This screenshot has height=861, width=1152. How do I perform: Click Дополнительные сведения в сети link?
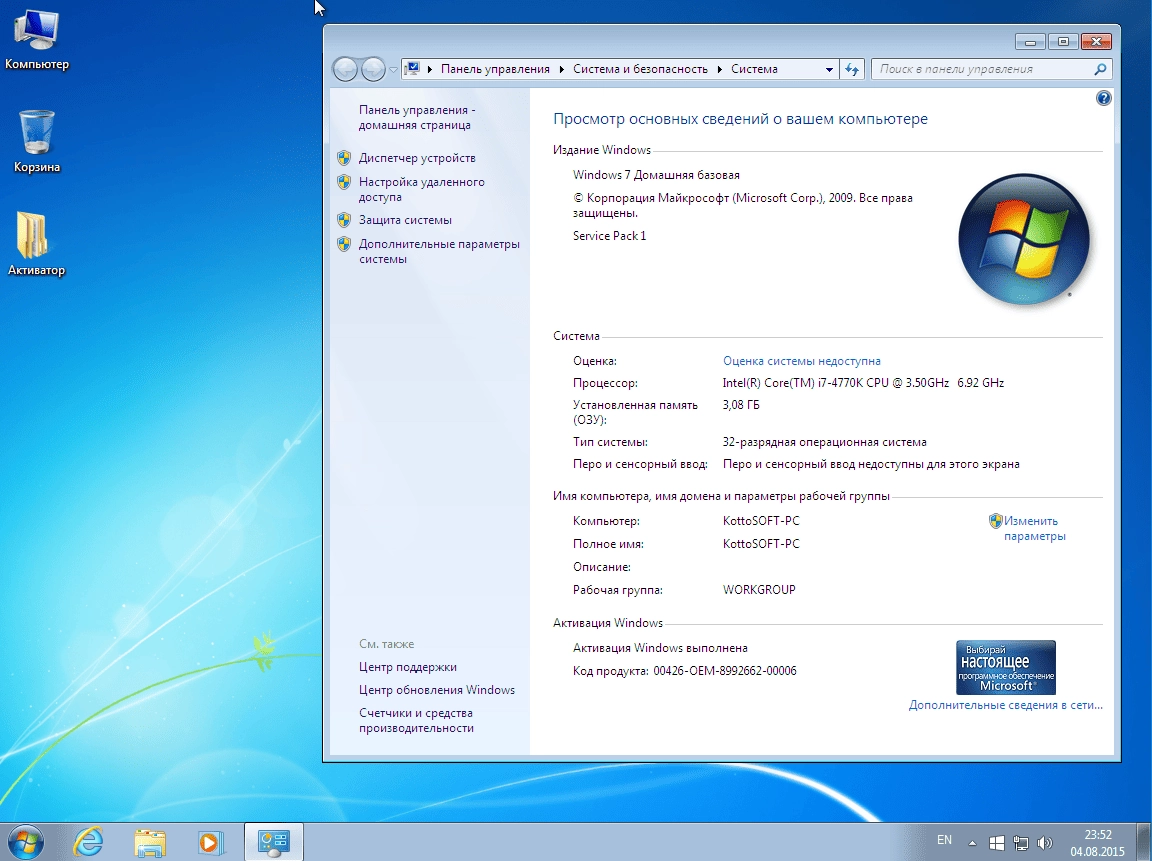pyautogui.click(x=1005, y=705)
